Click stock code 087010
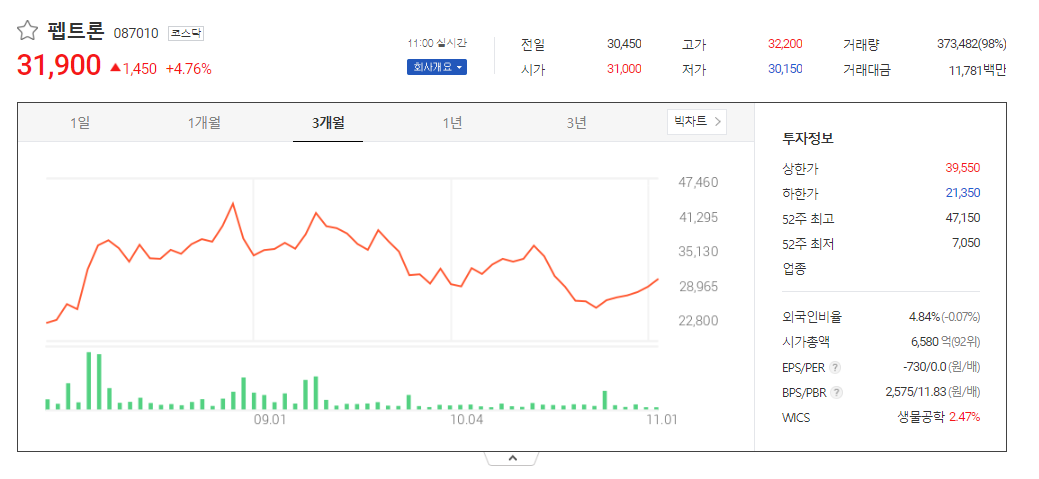 coord(137,33)
